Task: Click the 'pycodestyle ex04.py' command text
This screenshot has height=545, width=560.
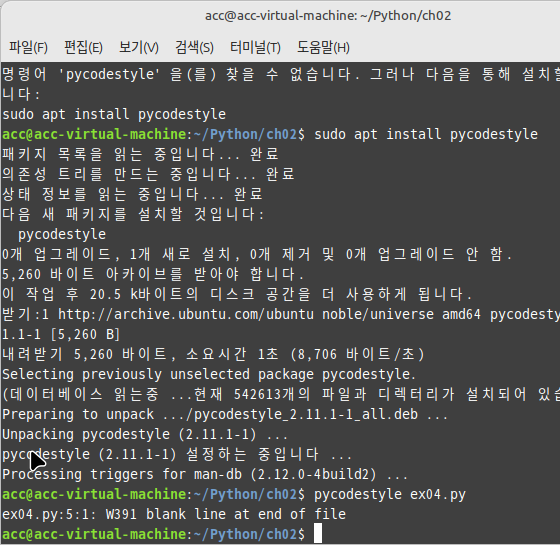Action: click(390, 495)
